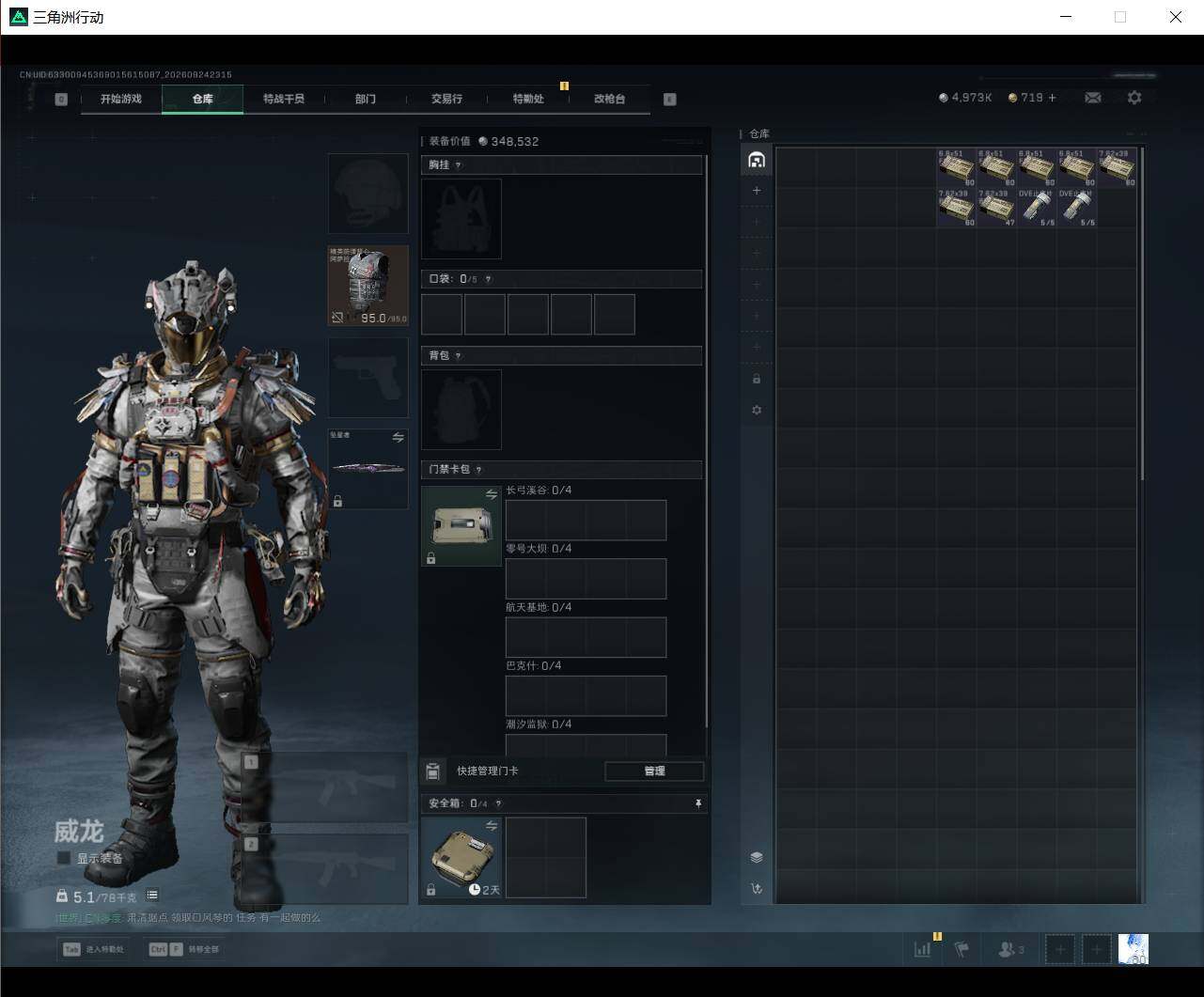The width and height of the screenshot is (1204, 997).
Task: Click the warehouse vertical scrollbar
Action: pyautogui.click(x=1142, y=314)
